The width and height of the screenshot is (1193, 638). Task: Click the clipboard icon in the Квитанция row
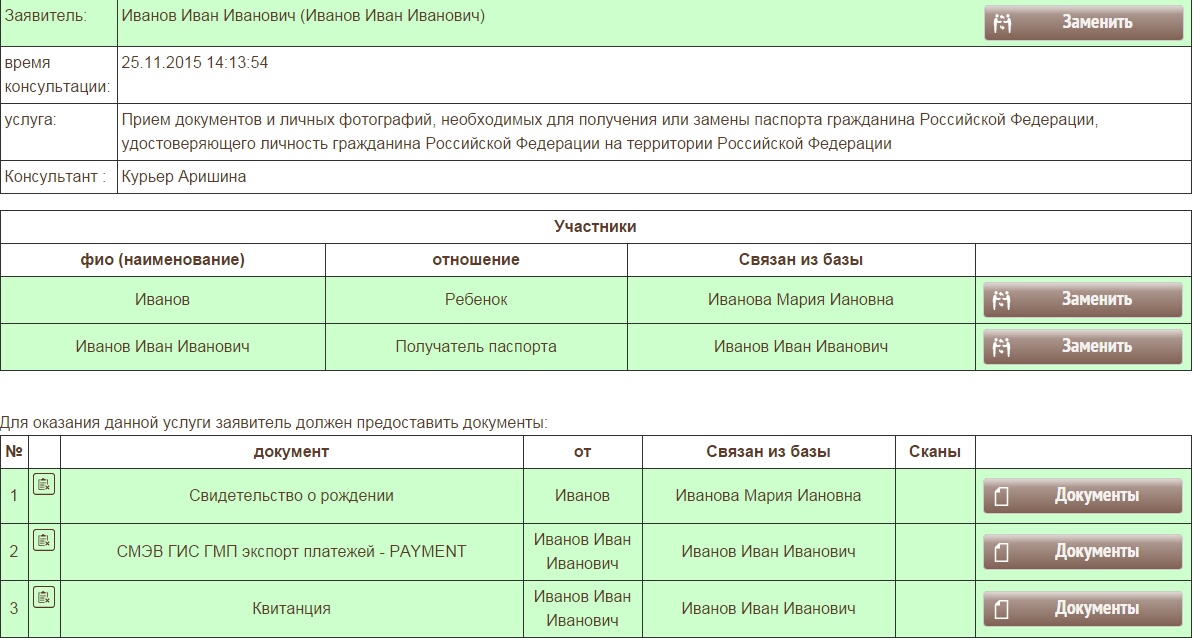(x=44, y=598)
